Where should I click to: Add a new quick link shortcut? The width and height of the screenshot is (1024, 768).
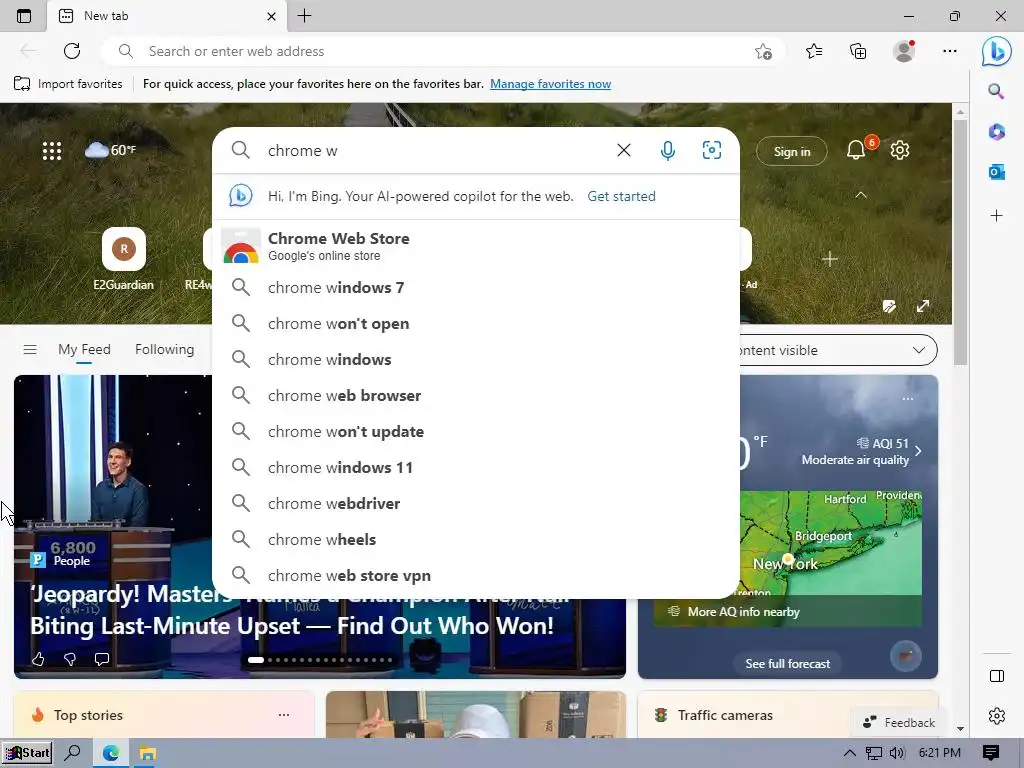(830, 259)
